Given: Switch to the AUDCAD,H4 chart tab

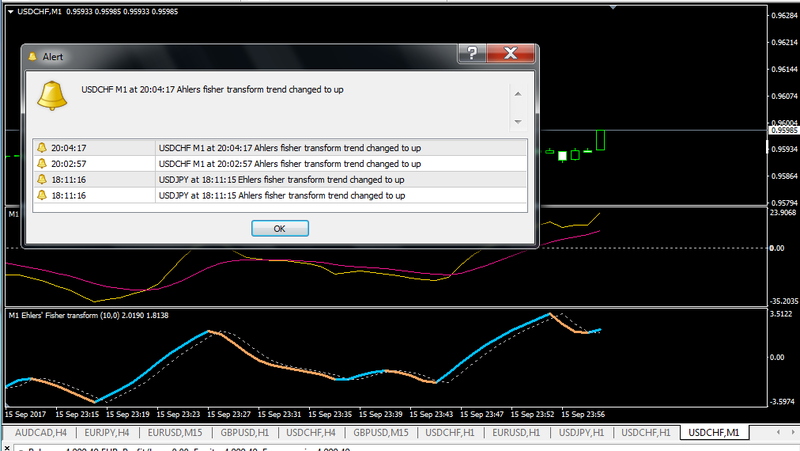Looking at the screenshot, I should pyautogui.click(x=41, y=433).
